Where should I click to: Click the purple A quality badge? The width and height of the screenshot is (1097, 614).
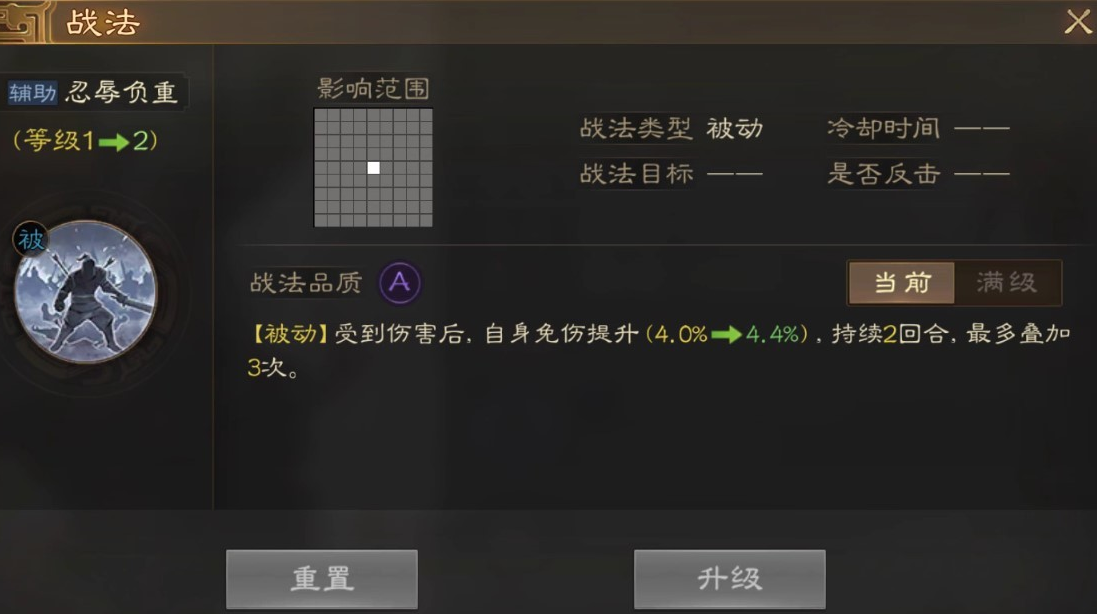pyautogui.click(x=399, y=283)
